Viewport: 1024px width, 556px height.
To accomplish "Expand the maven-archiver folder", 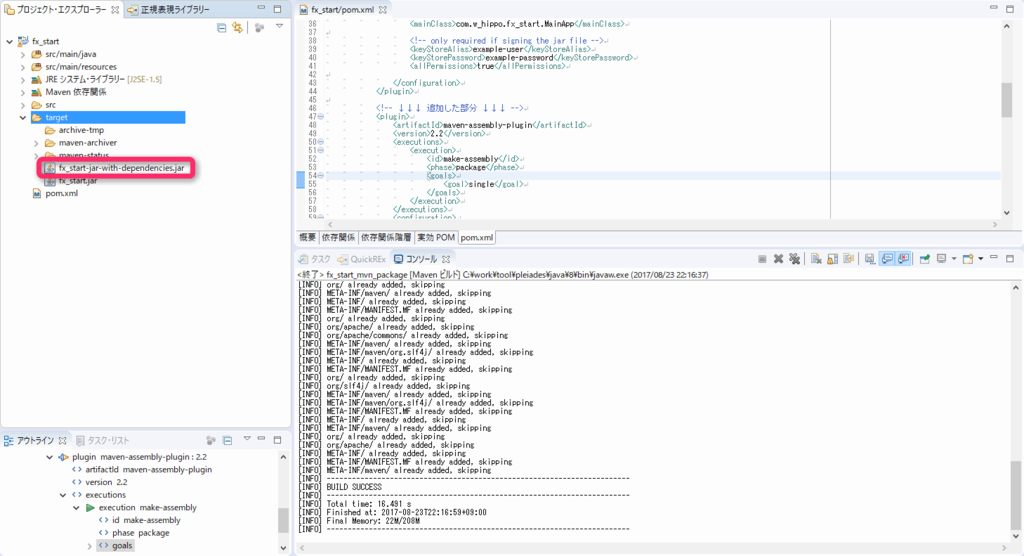I will click(37, 142).
